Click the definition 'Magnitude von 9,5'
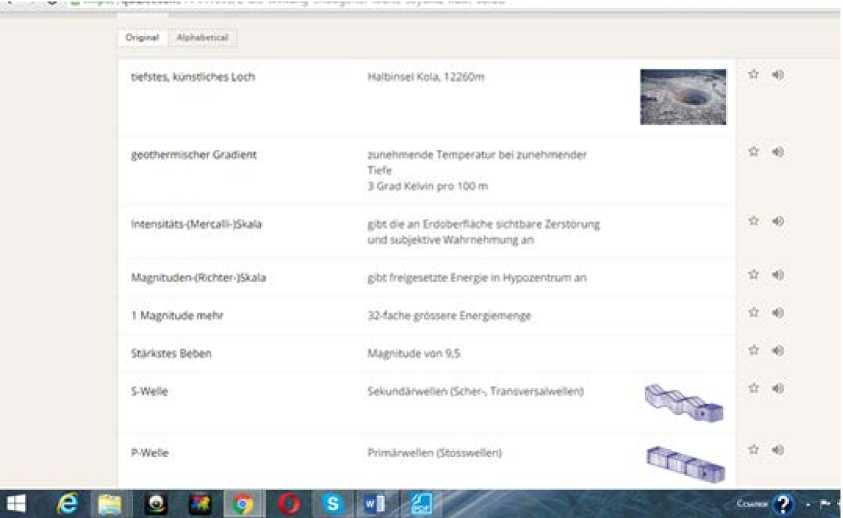The height and width of the screenshot is (518, 843). click(413, 353)
